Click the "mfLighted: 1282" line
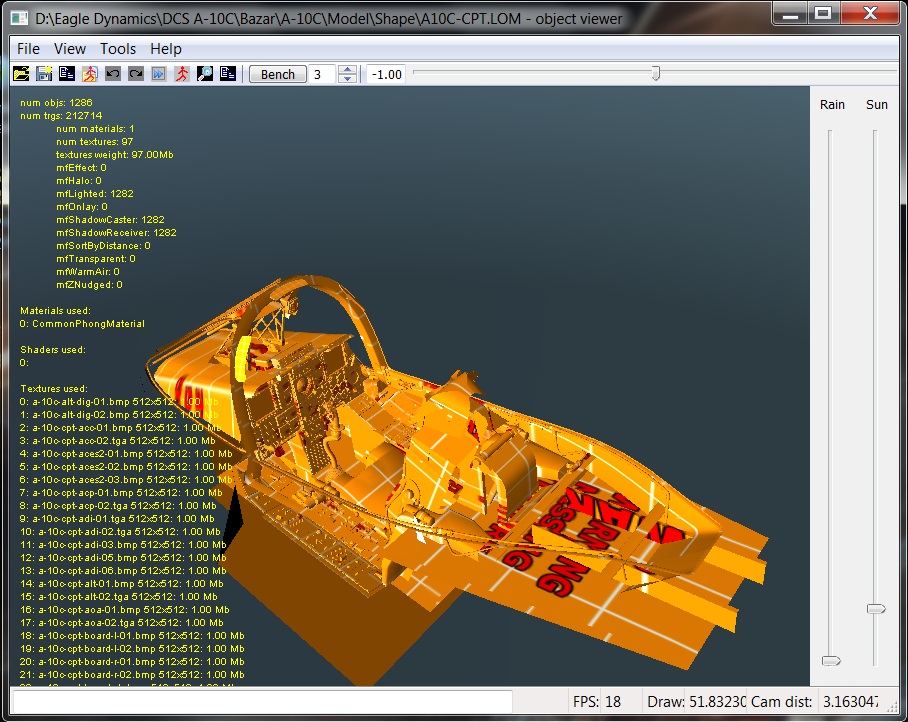Viewport: 908px width, 722px height. tap(95, 194)
